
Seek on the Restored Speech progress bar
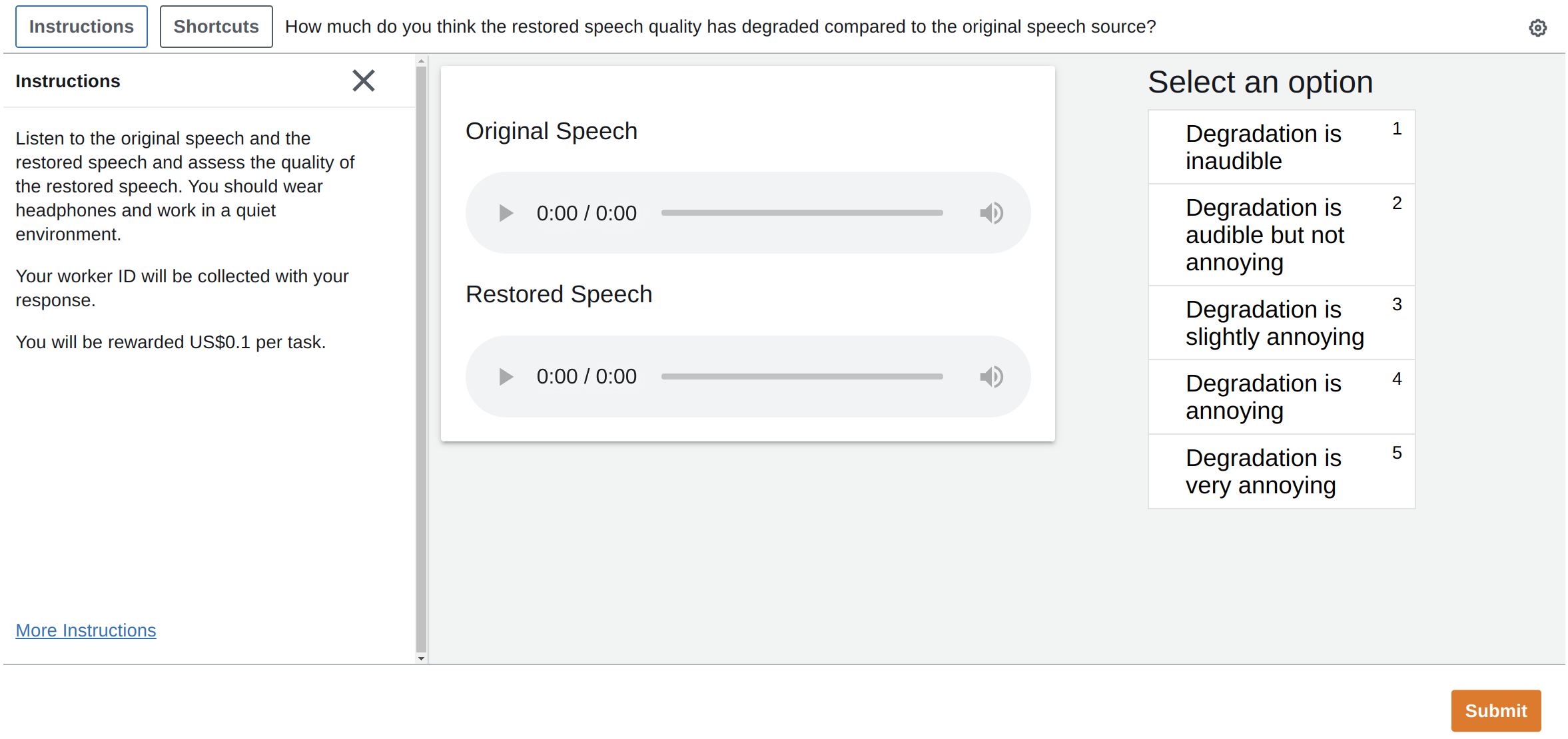[x=802, y=377]
